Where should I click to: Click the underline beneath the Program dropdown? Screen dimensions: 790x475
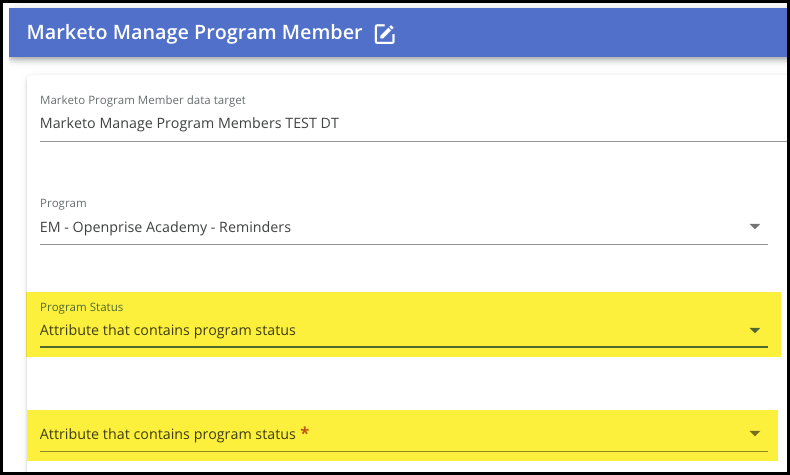pyautogui.click(x=404, y=244)
